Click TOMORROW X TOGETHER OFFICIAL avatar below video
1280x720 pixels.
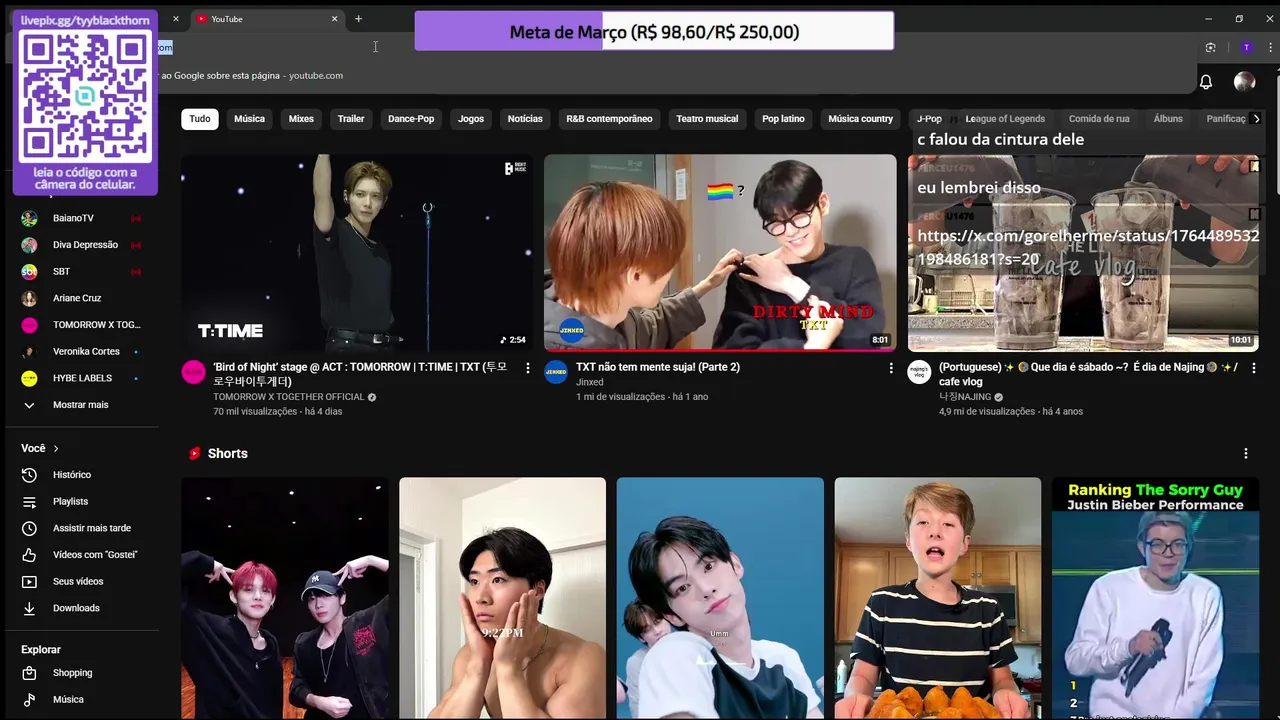[193, 373]
